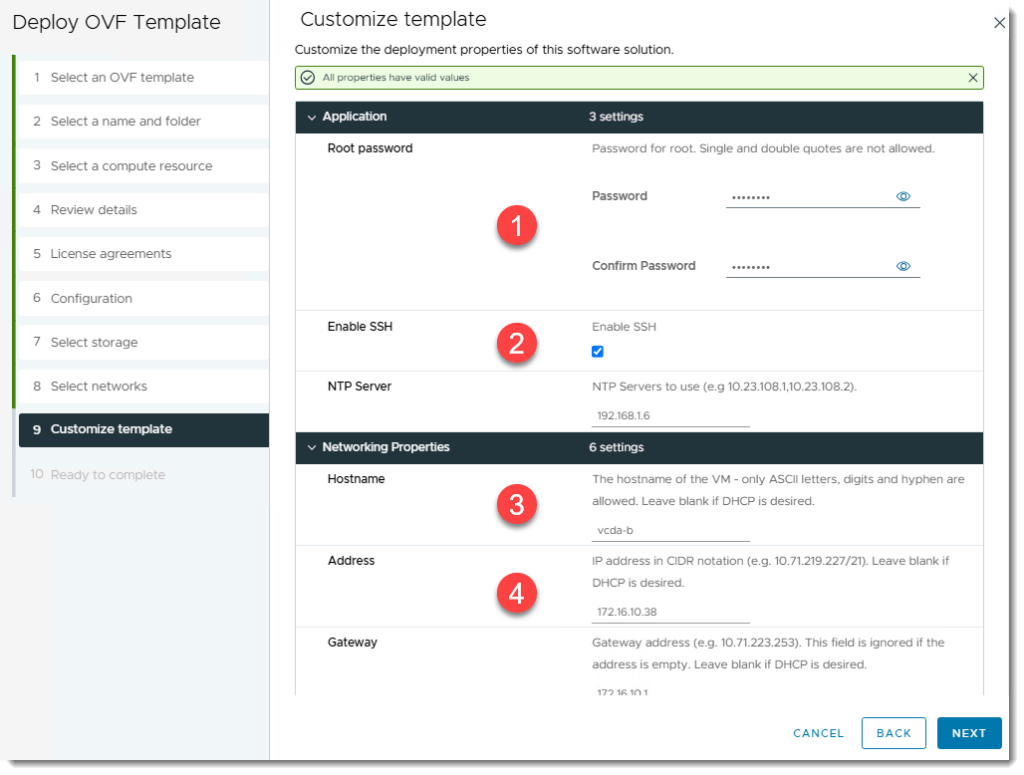Click the NTP Server input field
This screenshot has height=775, width=1024.
(670, 415)
